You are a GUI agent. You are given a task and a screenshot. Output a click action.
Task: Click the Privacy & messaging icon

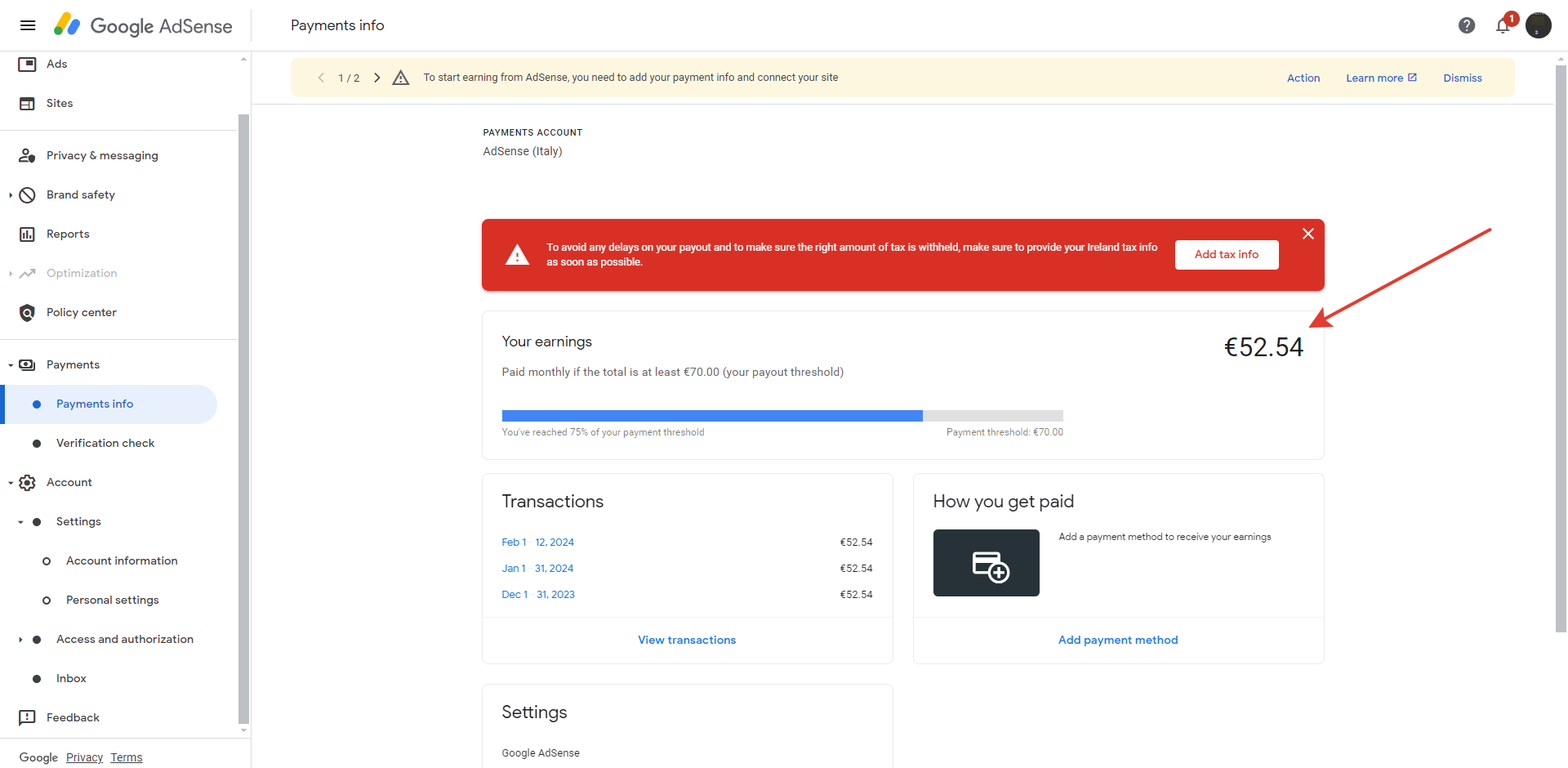pos(27,155)
